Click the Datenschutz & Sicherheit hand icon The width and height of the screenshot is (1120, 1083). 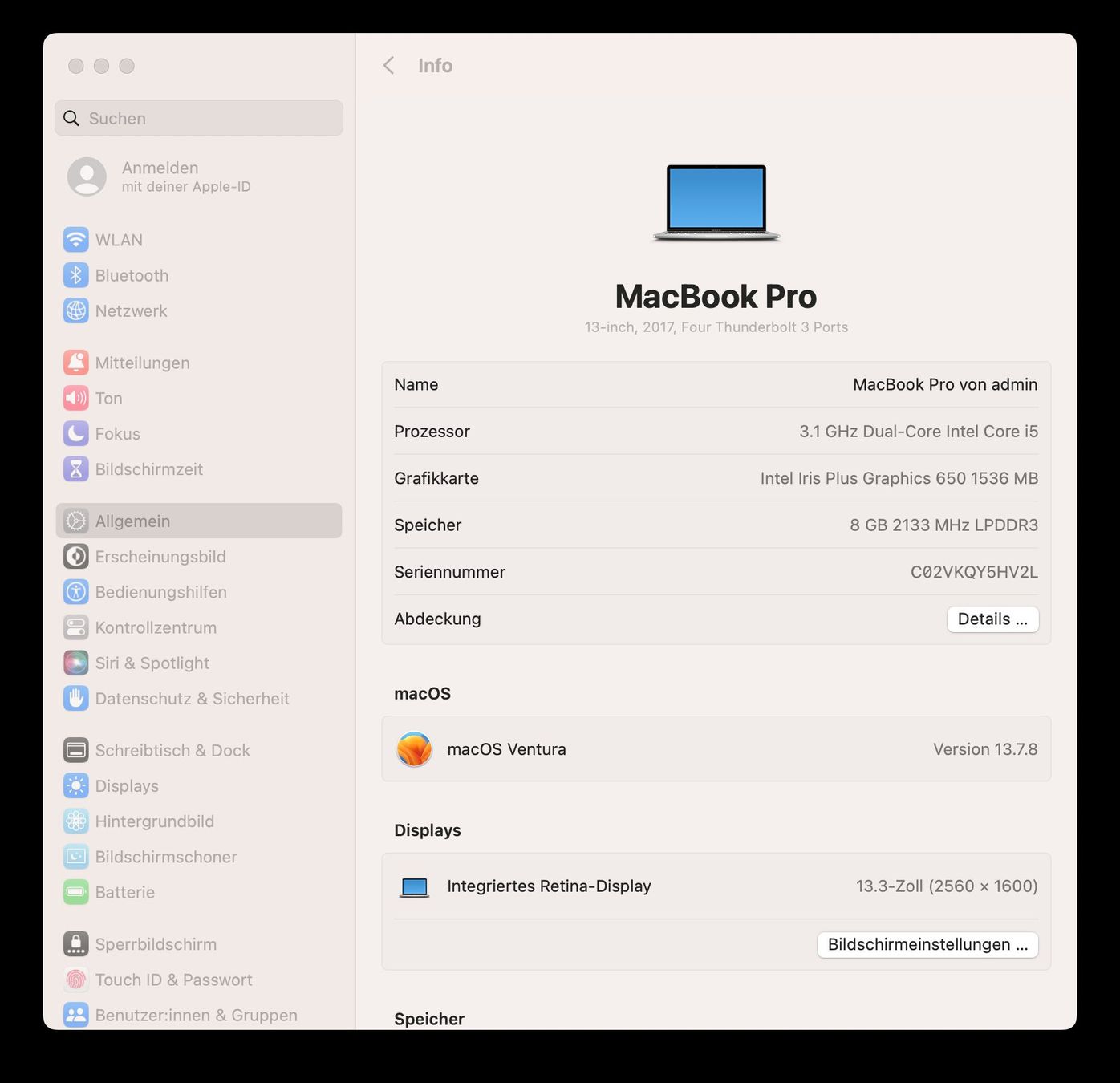[76, 698]
